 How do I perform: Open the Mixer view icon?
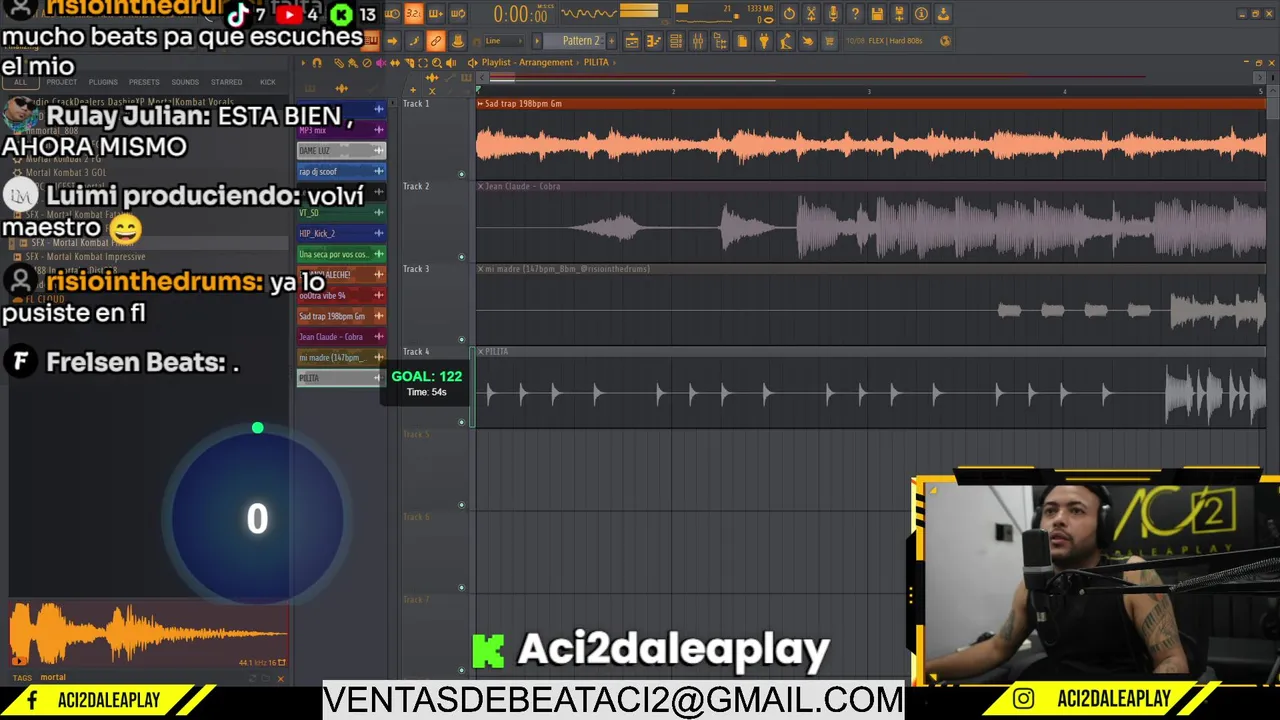pyautogui.click(x=698, y=41)
